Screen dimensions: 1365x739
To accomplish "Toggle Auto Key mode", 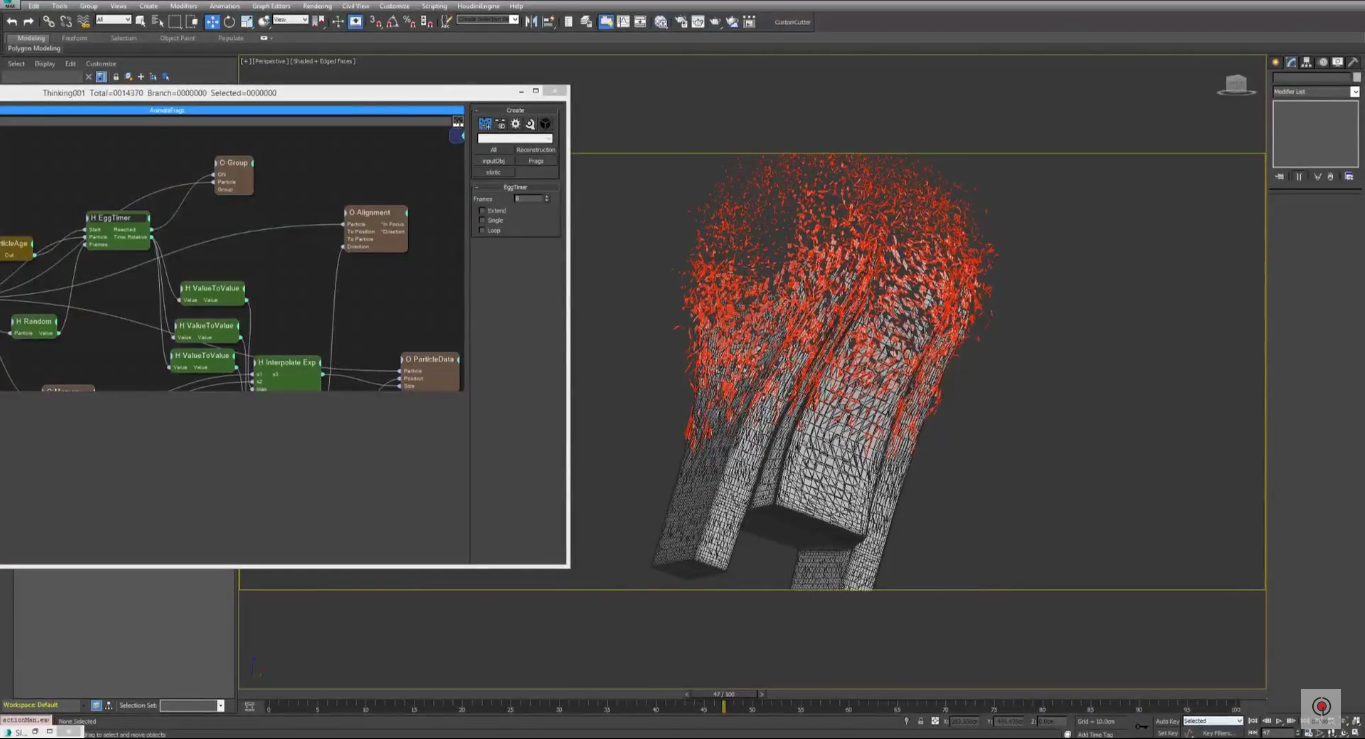I will 1167,721.
